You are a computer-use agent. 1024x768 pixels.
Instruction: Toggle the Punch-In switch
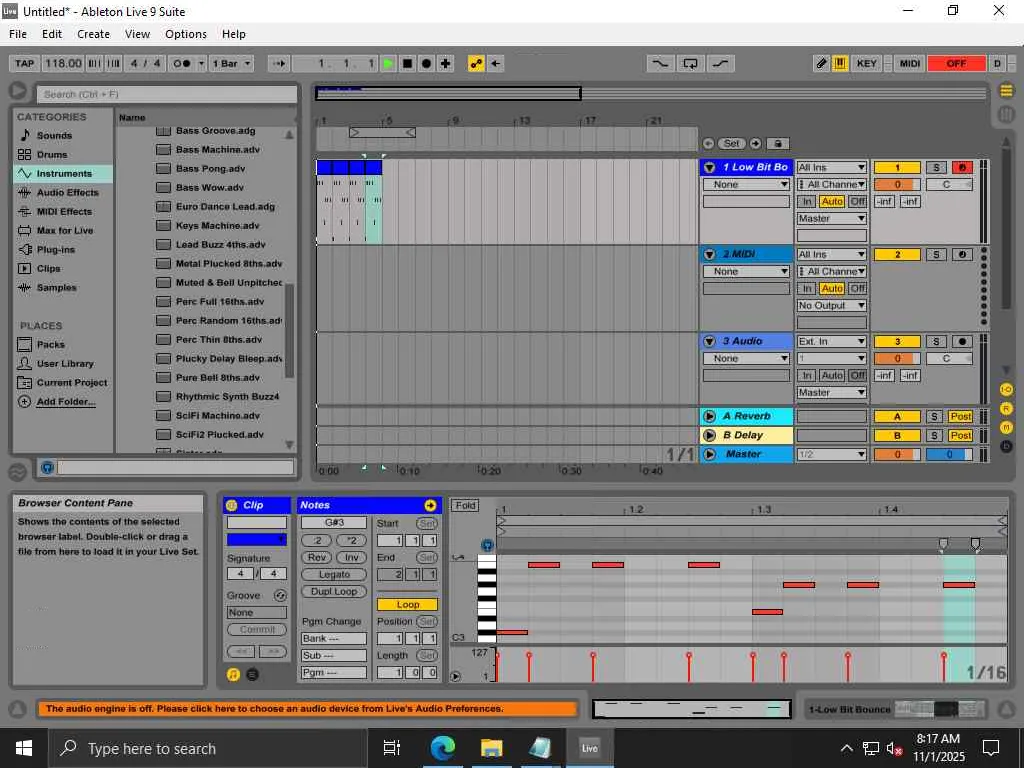point(660,63)
